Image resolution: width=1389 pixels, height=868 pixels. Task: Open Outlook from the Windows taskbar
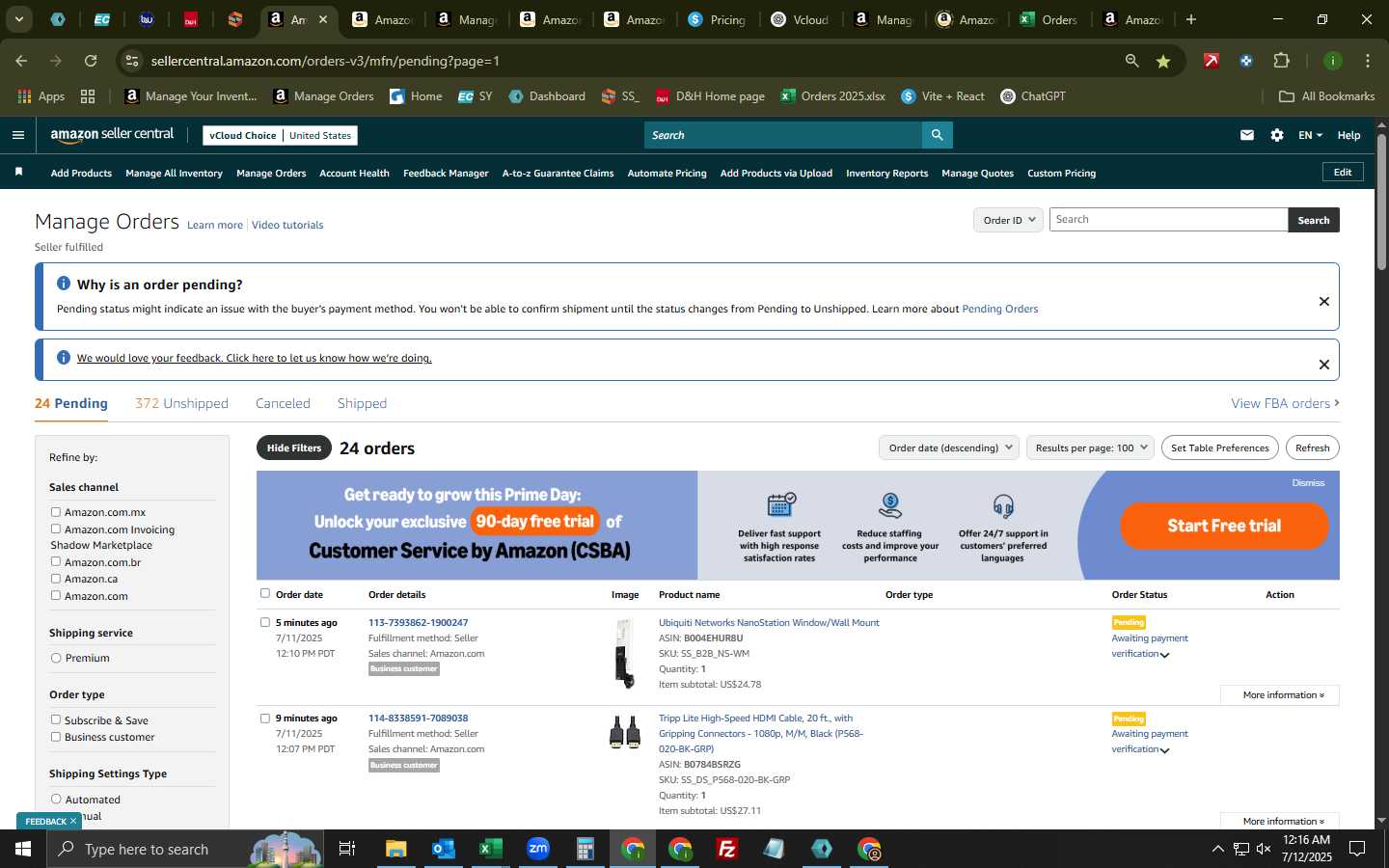coord(444,849)
